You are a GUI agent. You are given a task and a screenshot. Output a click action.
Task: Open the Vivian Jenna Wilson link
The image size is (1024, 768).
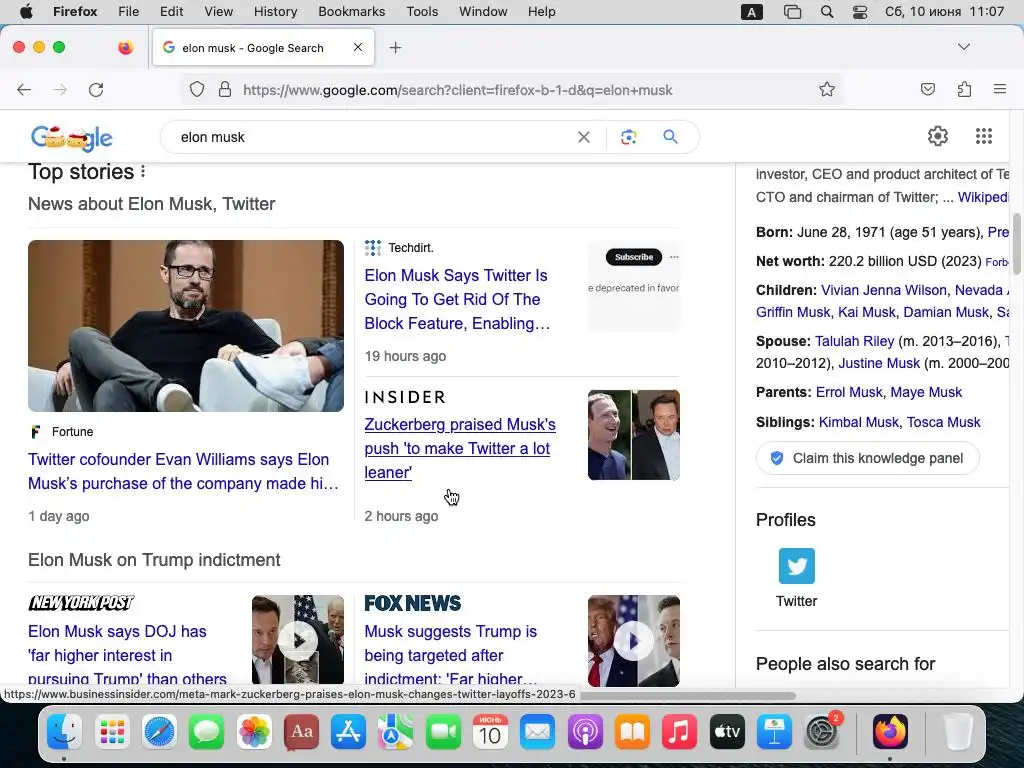(x=884, y=290)
